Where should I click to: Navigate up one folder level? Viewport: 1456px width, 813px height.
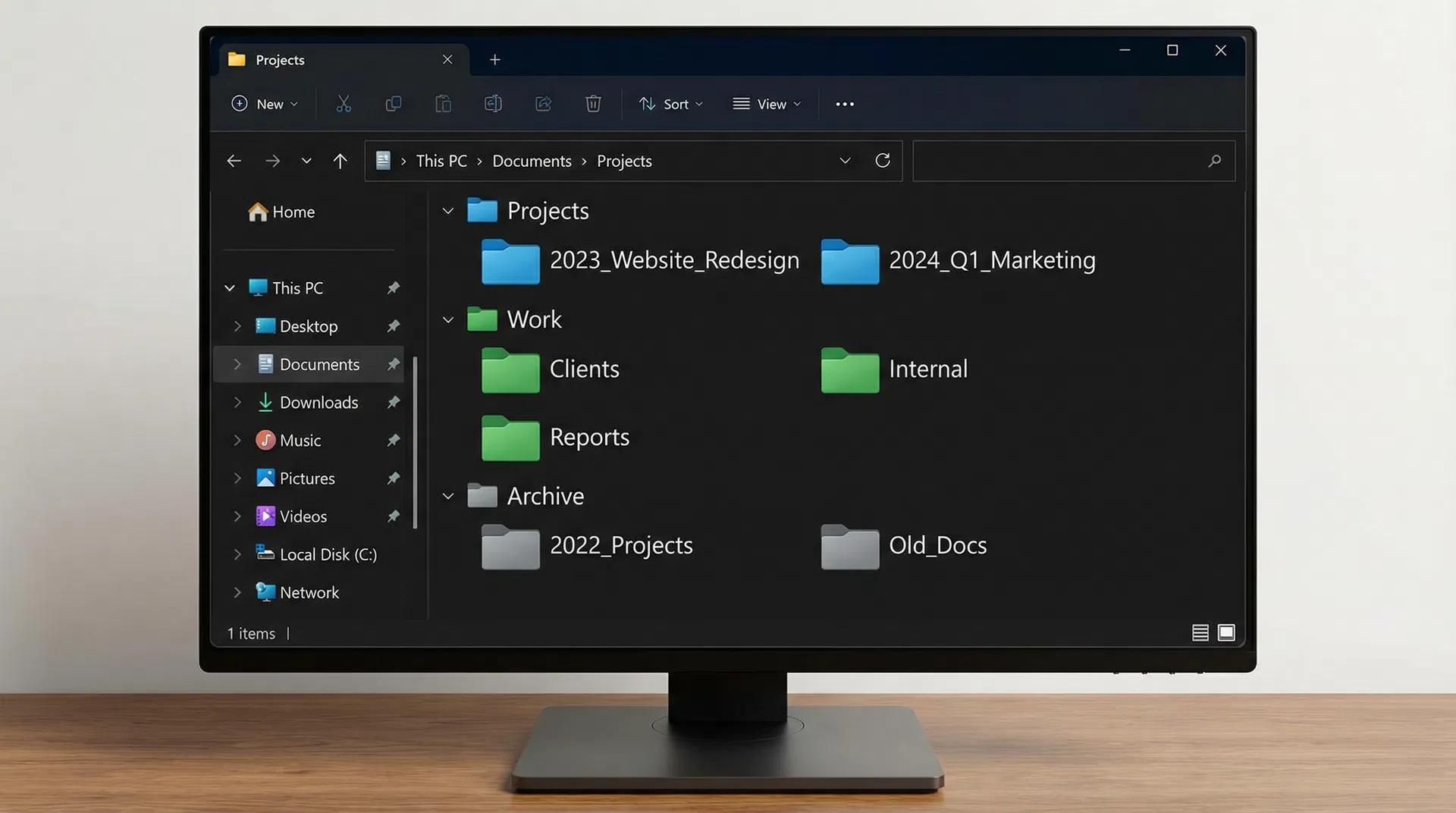coord(340,161)
